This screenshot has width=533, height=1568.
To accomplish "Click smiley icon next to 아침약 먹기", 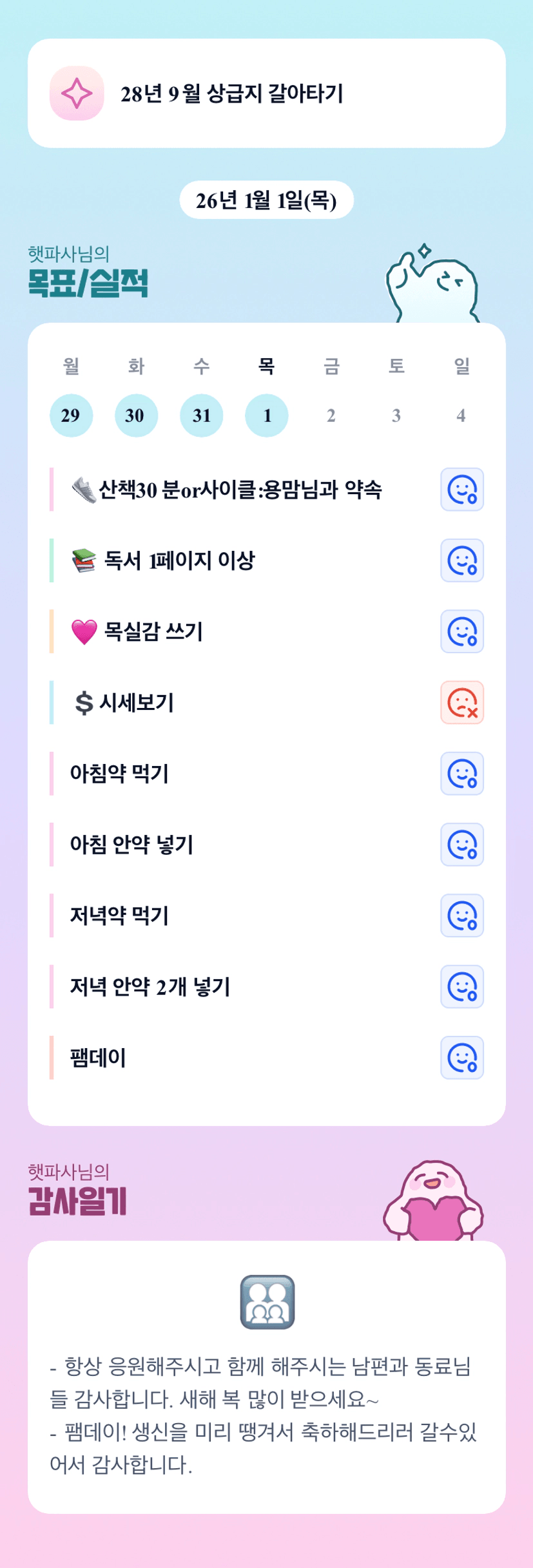I will pyautogui.click(x=461, y=774).
